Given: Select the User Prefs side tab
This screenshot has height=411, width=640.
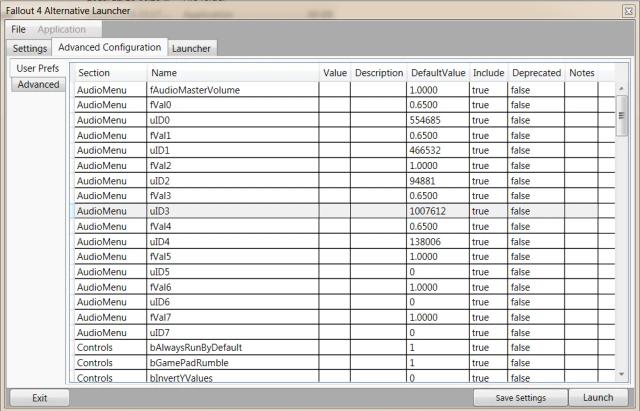Looking at the screenshot, I should tap(38, 68).
